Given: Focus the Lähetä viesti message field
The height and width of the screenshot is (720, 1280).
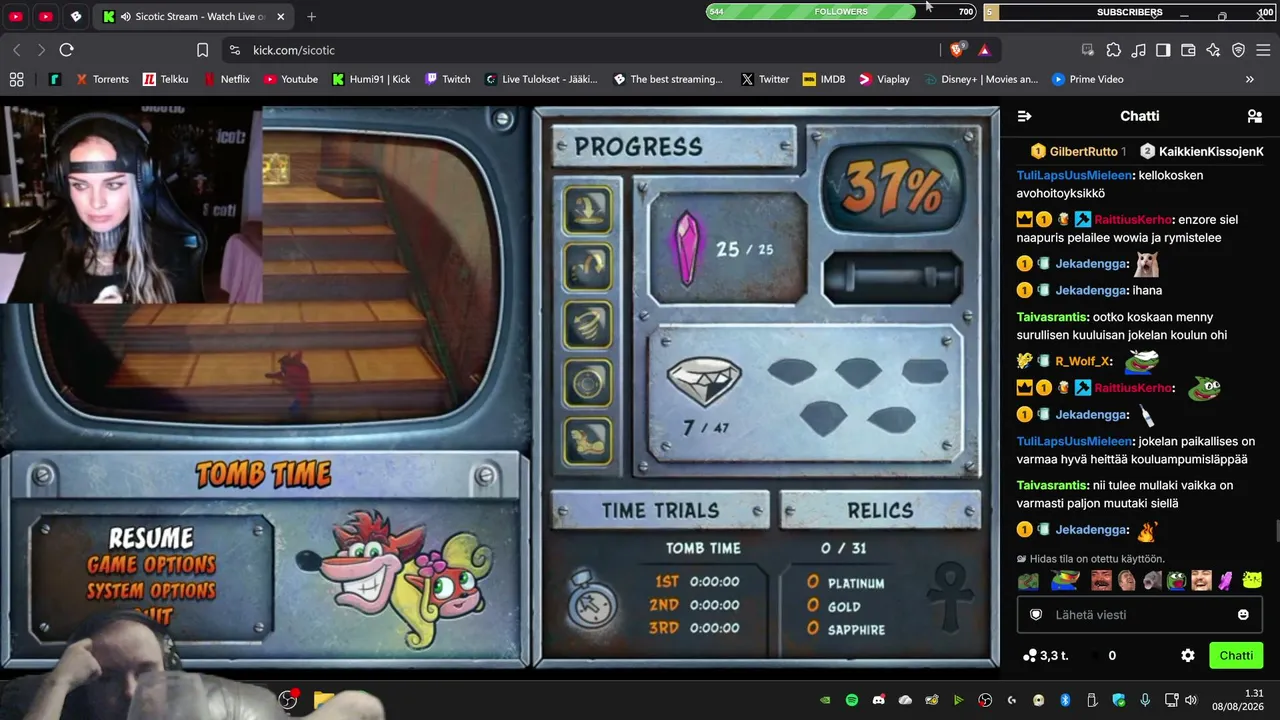Looking at the screenshot, I should click(1140, 615).
